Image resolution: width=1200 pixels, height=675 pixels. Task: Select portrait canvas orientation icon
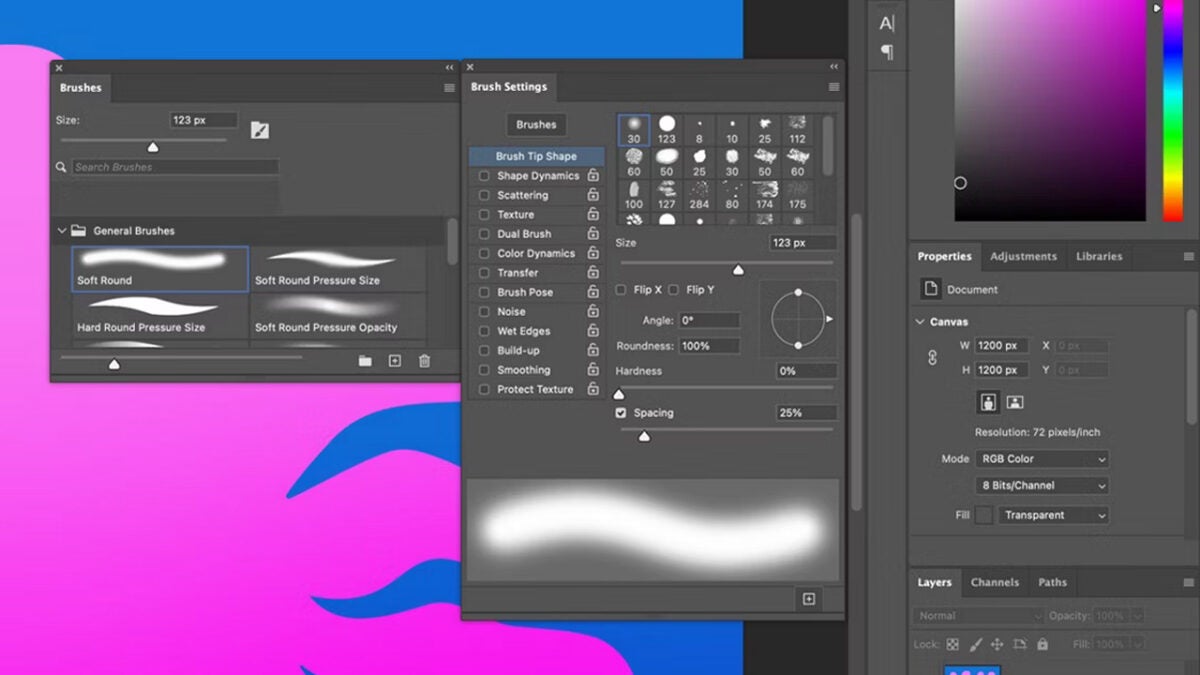[989, 402]
